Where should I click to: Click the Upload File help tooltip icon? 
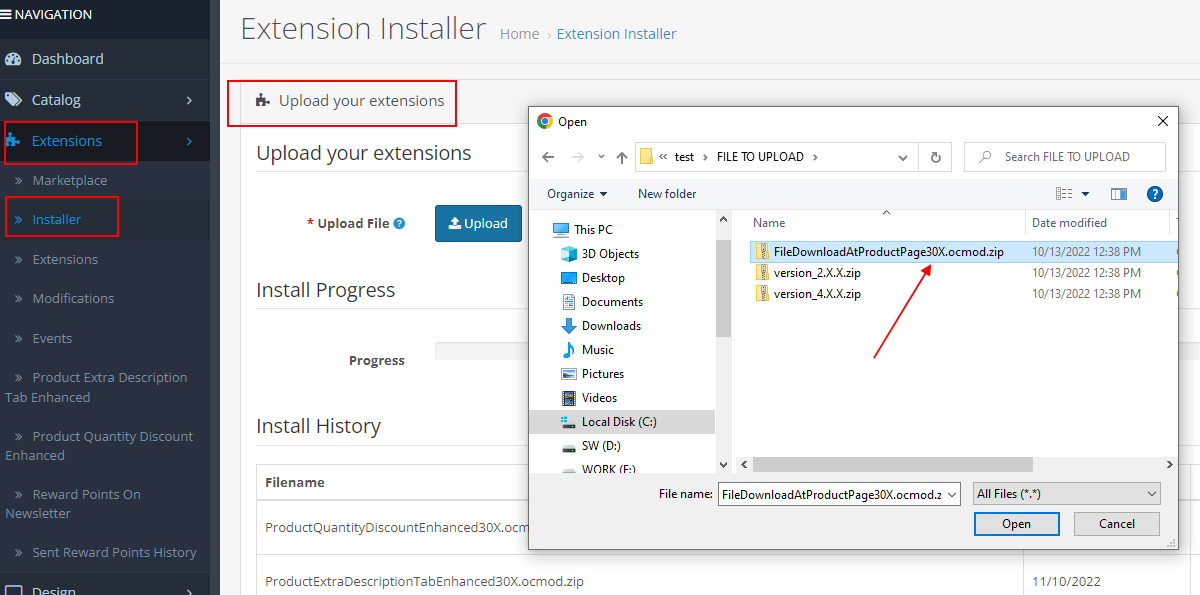pyautogui.click(x=399, y=224)
